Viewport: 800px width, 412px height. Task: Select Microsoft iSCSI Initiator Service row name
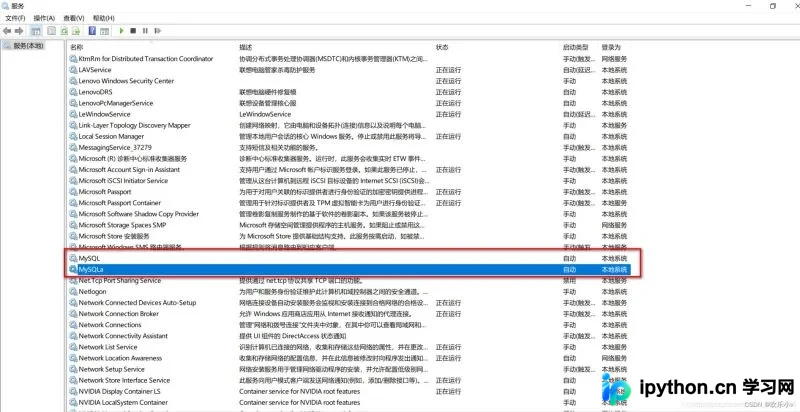point(123,181)
